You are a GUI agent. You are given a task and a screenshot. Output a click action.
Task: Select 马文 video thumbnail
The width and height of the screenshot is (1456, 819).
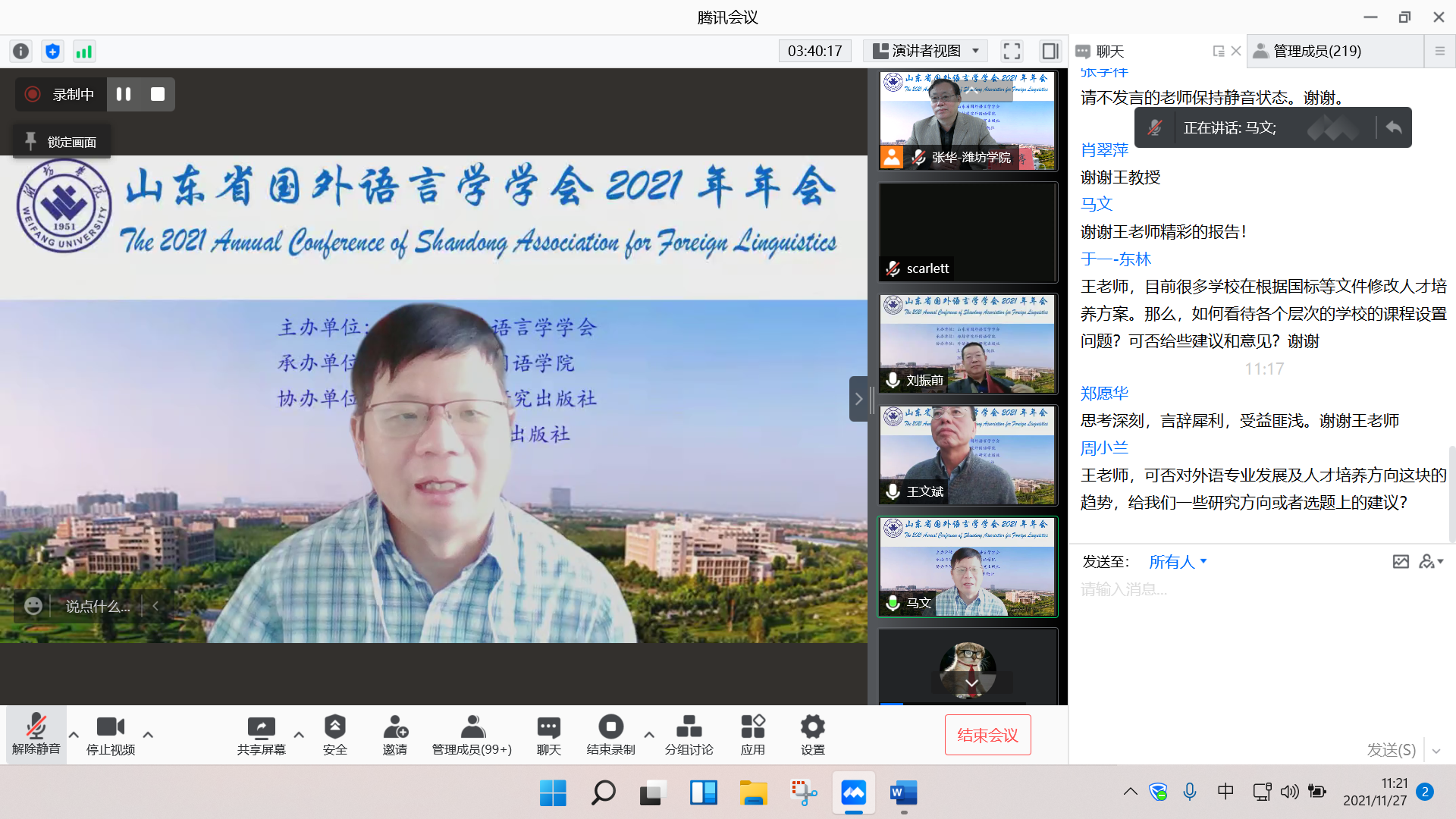[x=968, y=566]
